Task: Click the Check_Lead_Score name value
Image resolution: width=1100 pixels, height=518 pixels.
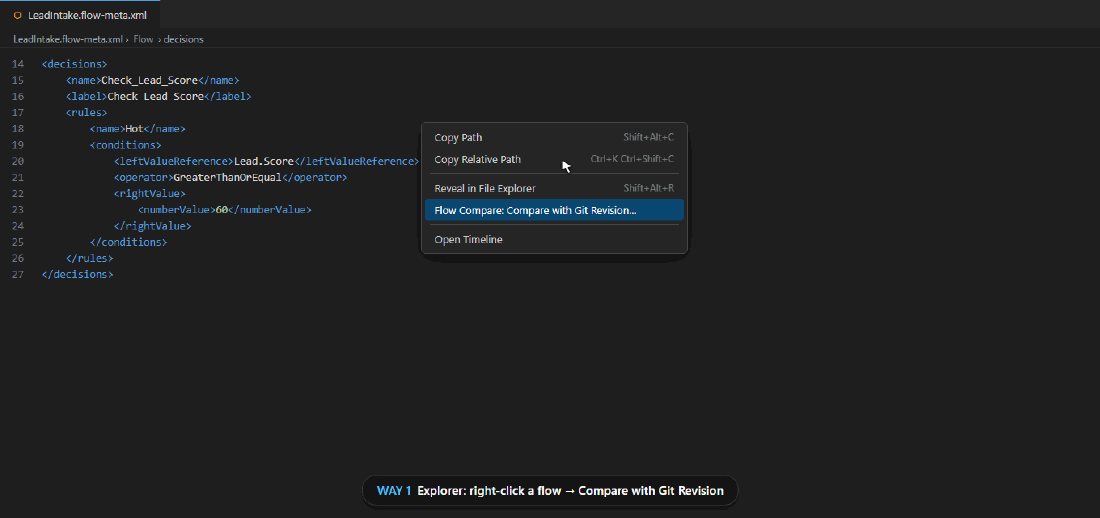Action: click(149, 80)
